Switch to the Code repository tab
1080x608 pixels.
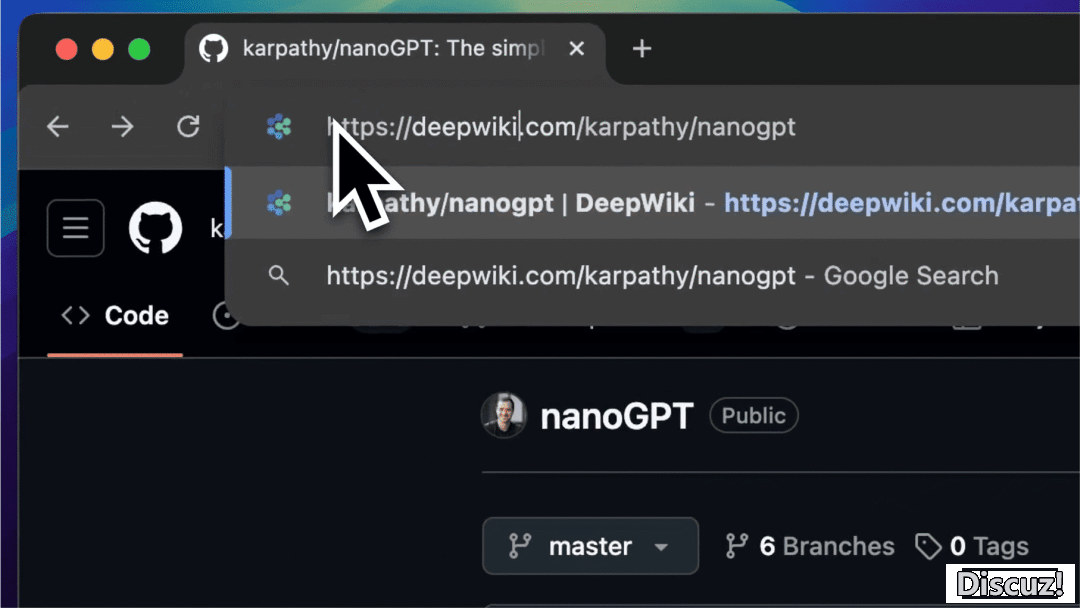115,316
